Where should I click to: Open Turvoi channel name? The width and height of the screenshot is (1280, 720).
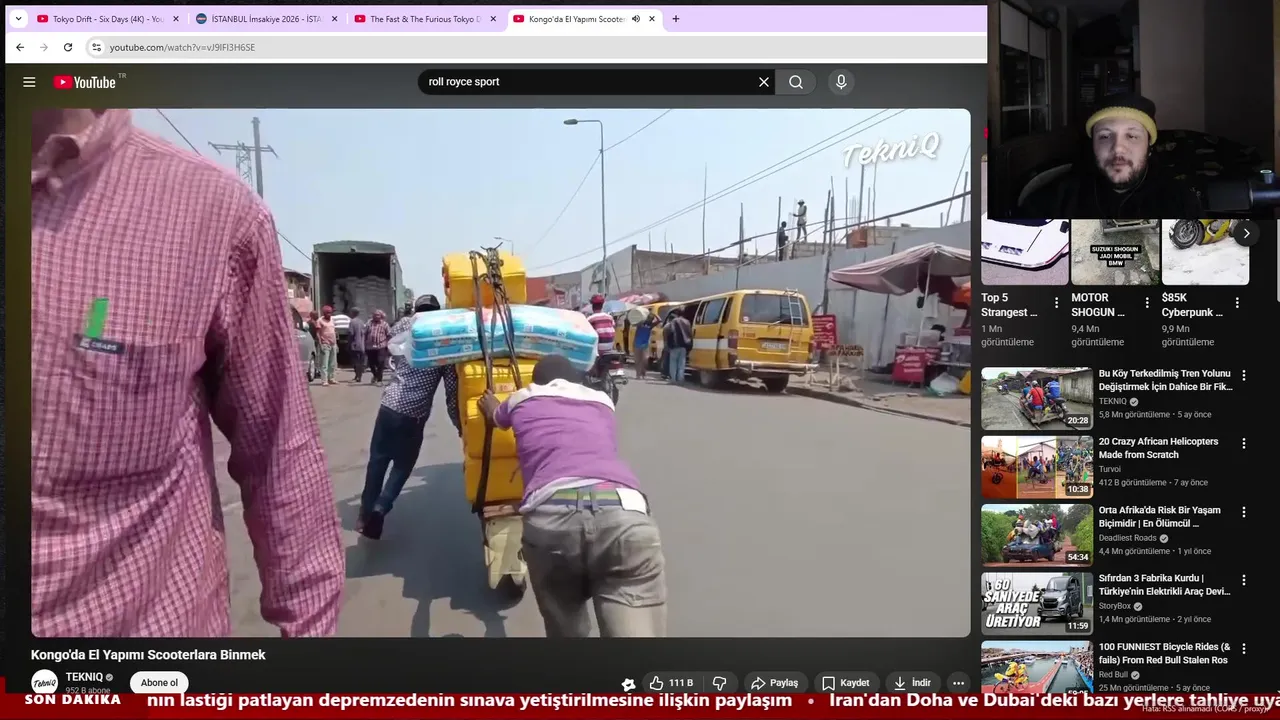click(1110, 469)
